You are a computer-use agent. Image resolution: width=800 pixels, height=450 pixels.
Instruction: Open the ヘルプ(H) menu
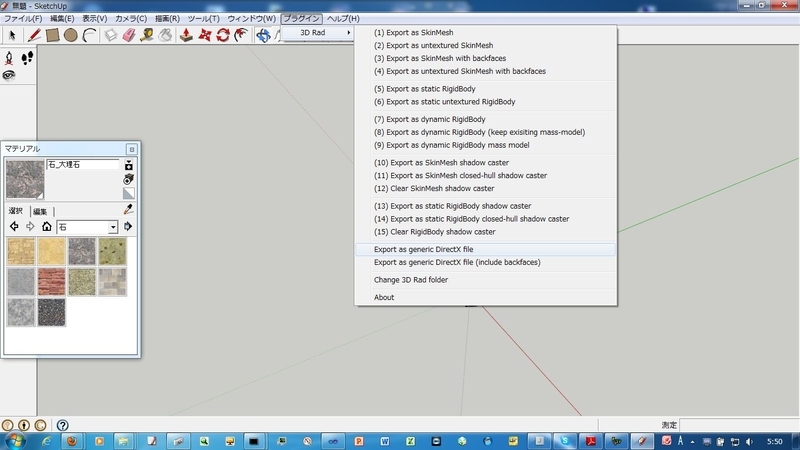click(343, 18)
